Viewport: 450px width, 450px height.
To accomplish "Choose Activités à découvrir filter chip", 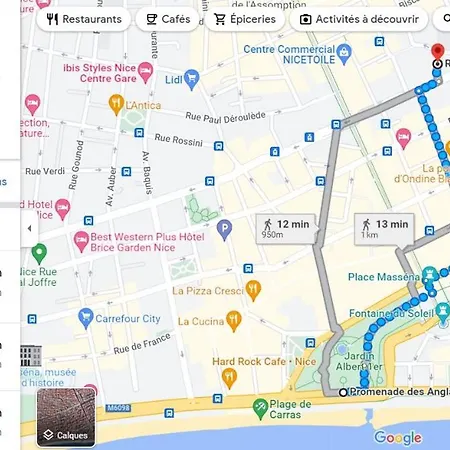I will (x=359, y=19).
